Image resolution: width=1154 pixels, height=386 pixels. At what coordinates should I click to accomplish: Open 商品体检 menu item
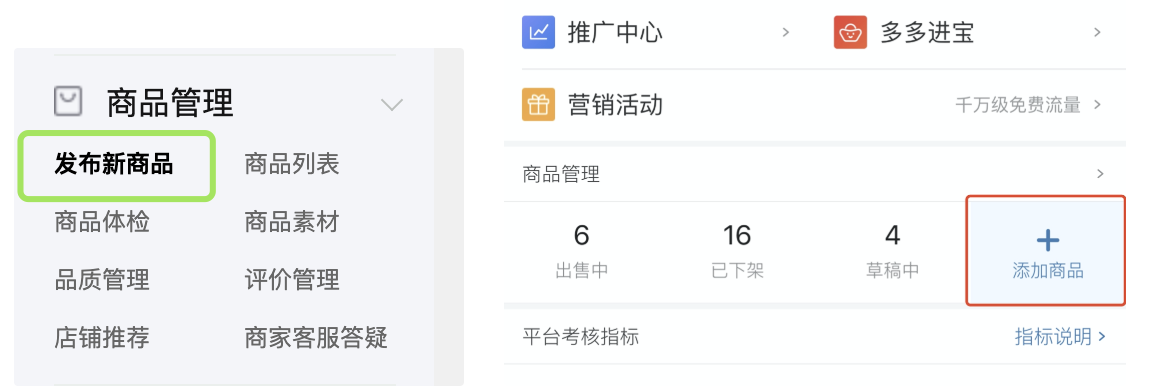[102, 222]
